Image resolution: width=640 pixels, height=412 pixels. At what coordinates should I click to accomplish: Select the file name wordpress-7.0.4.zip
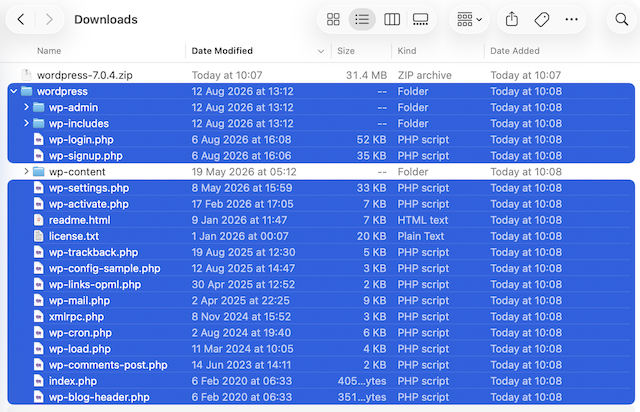tap(84, 75)
